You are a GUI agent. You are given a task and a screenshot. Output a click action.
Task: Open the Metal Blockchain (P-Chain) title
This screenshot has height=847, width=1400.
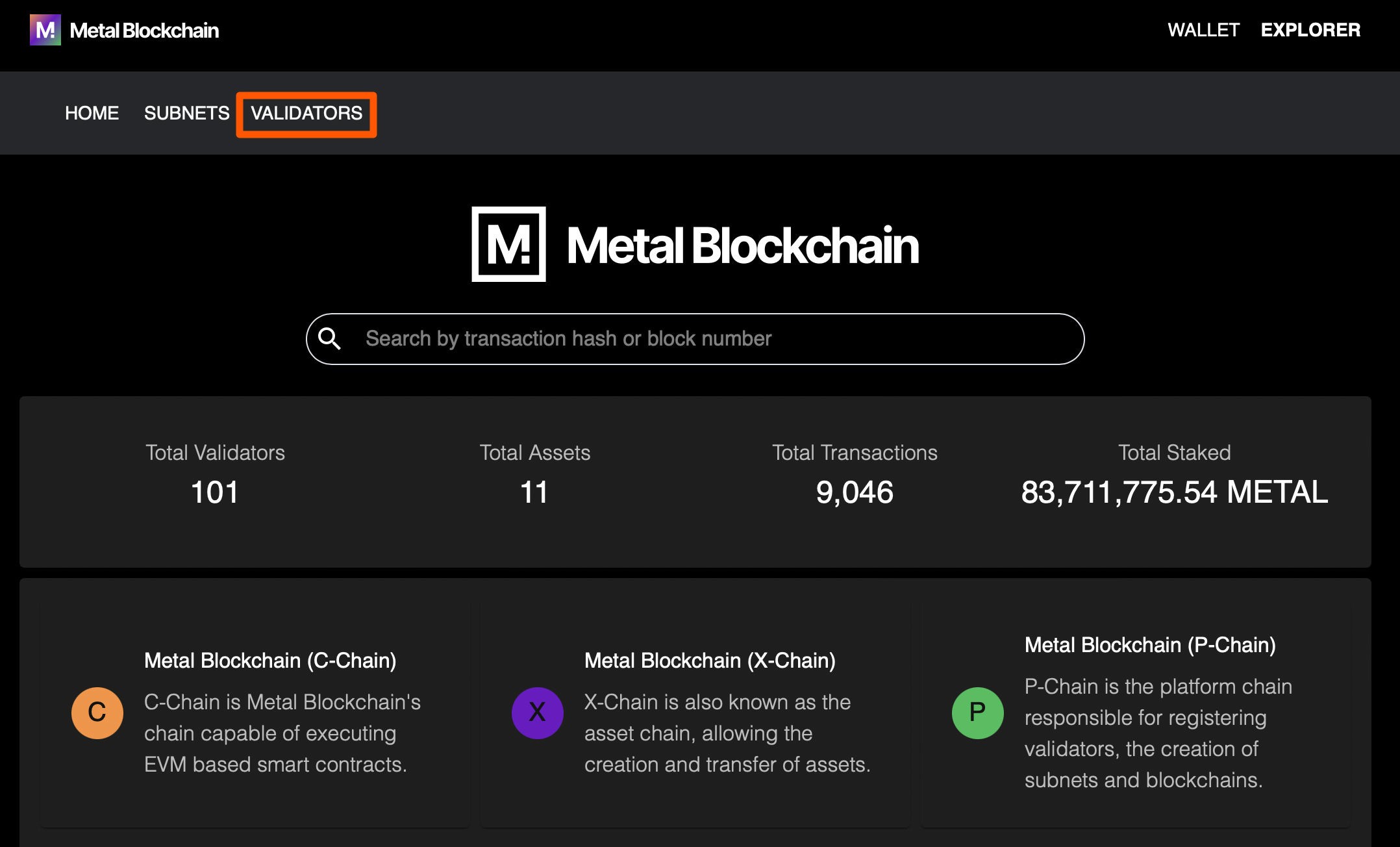tap(1150, 645)
